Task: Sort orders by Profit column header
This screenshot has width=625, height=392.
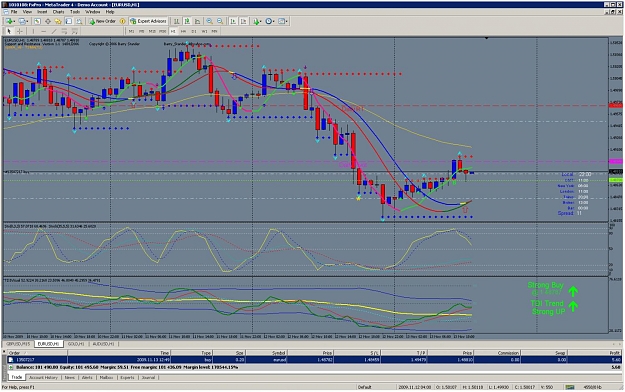Action: point(595,353)
